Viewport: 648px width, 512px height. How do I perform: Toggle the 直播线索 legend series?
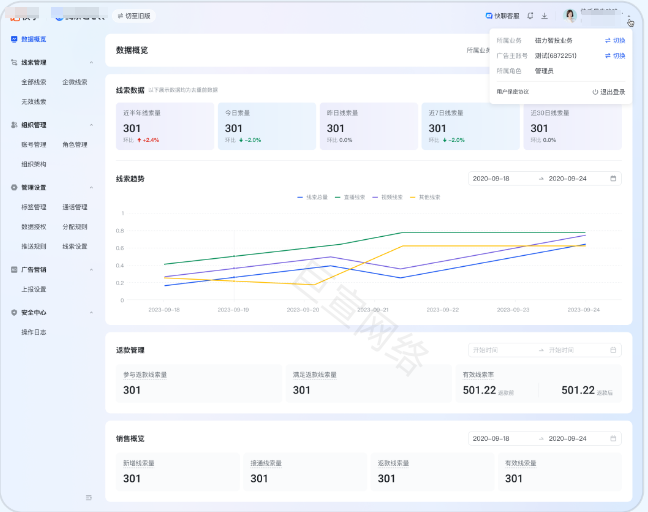[350, 198]
